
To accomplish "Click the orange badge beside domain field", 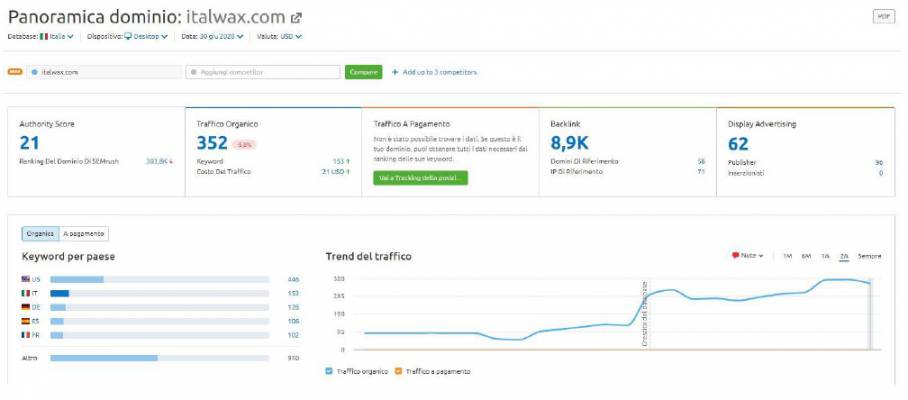I will click(x=14, y=72).
